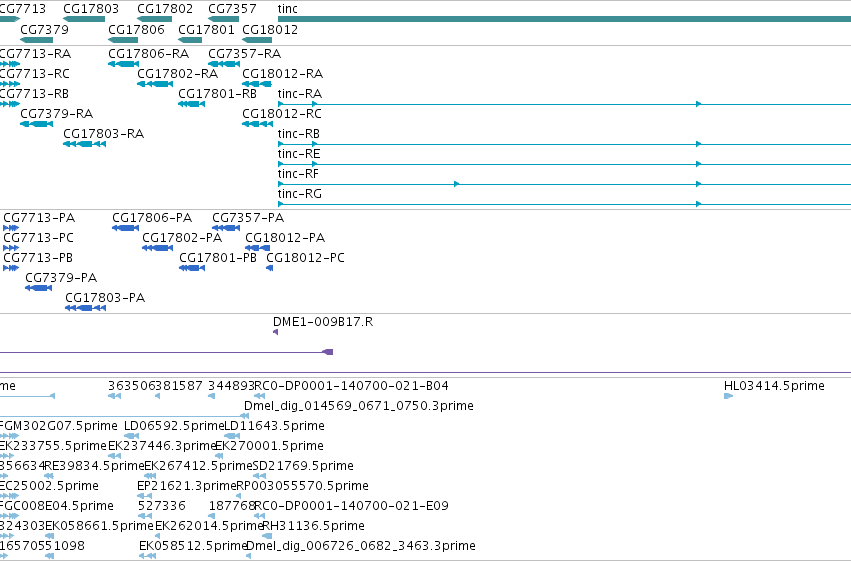Select Dmel_dig_006726_0682_3463.3prime label
This screenshot has width=851, height=561.
[361, 547]
